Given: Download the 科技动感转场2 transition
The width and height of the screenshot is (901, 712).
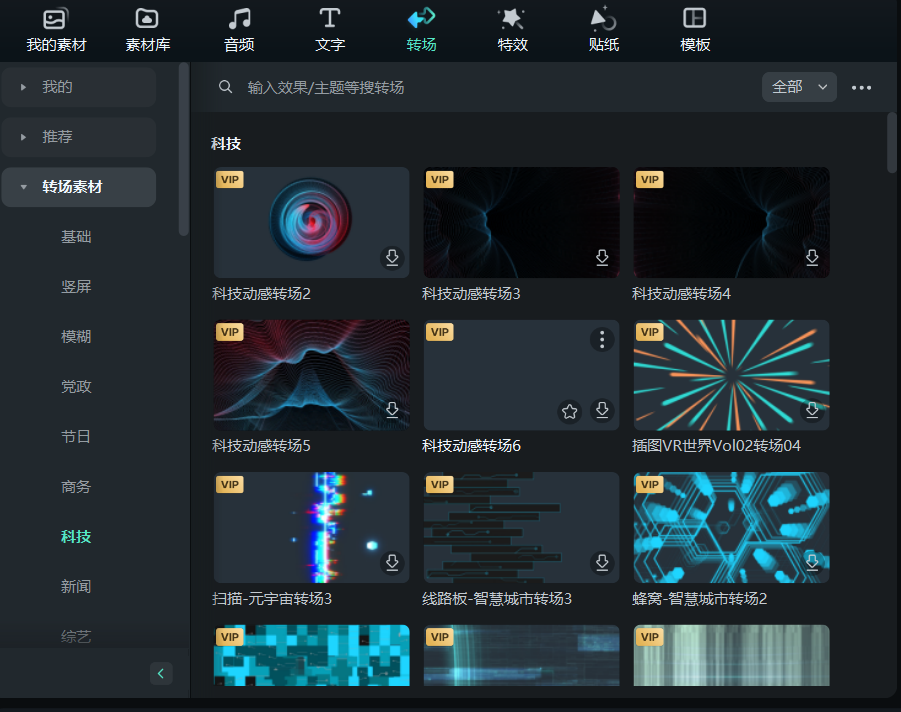Looking at the screenshot, I should (x=392, y=258).
